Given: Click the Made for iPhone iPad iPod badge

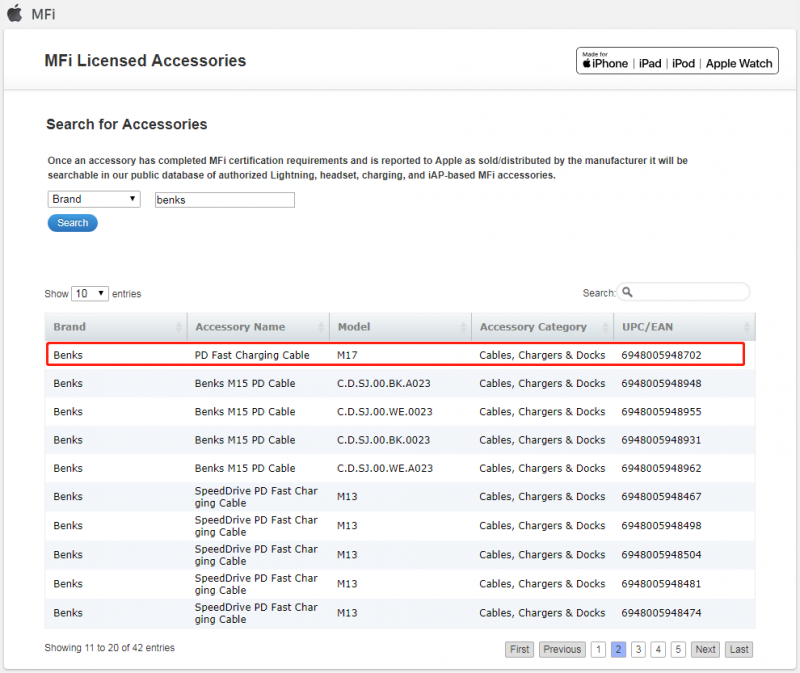Looking at the screenshot, I should click(678, 61).
